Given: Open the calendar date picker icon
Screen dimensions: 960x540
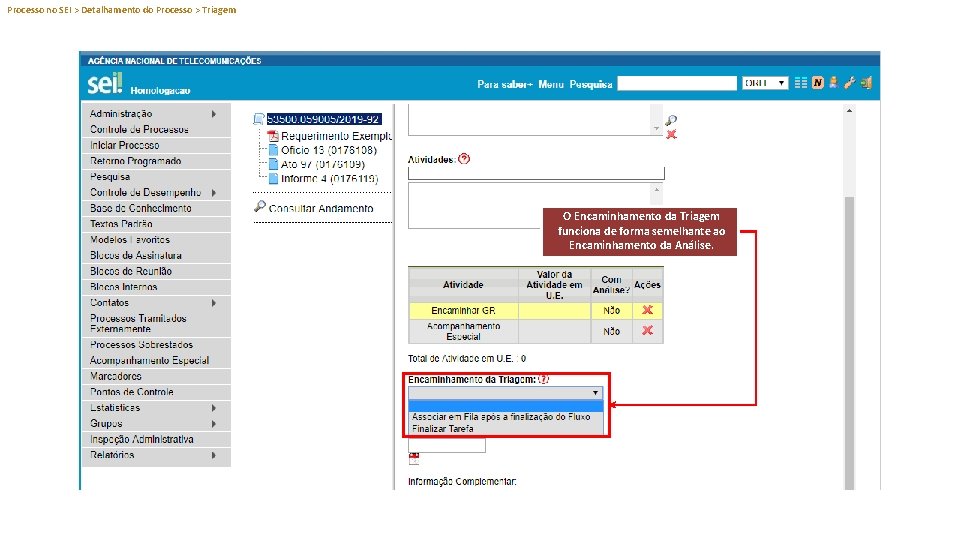Looking at the screenshot, I should click(414, 459).
